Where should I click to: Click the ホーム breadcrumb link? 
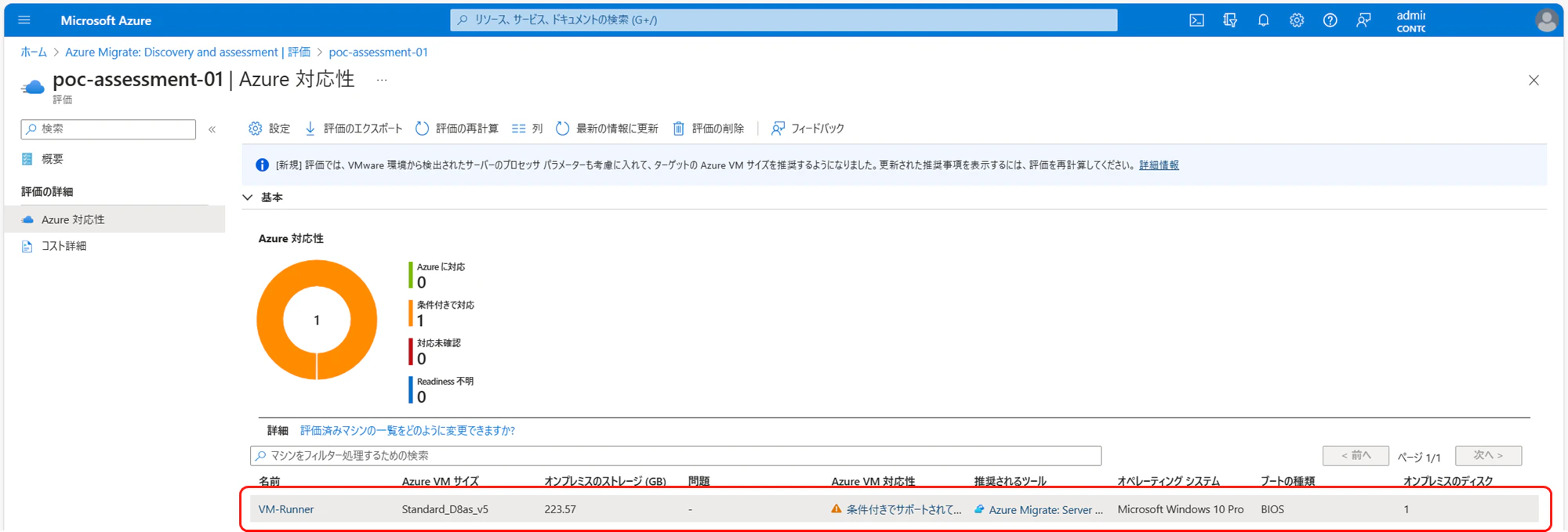click(34, 52)
